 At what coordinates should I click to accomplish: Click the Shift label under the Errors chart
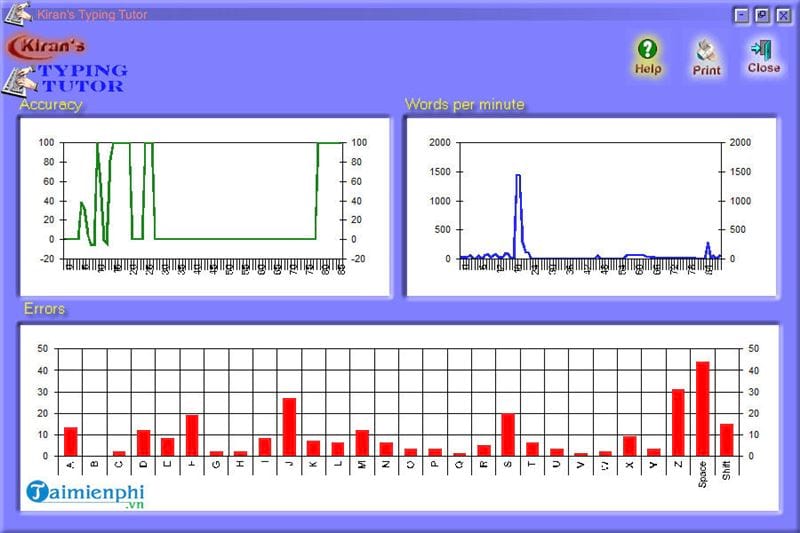click(x=727, y=470)
